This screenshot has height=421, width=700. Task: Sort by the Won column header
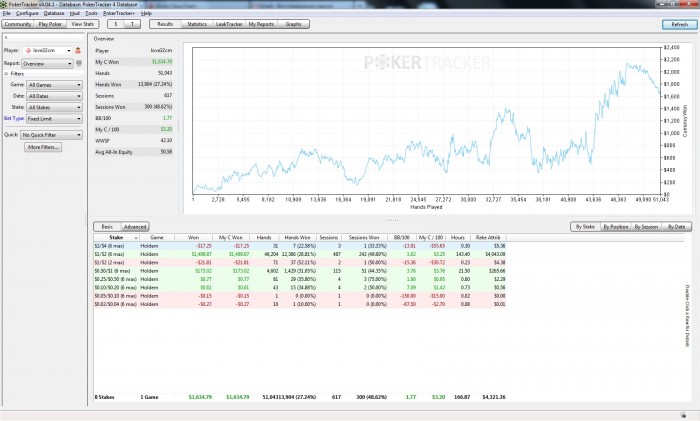(x=193, y=238)
